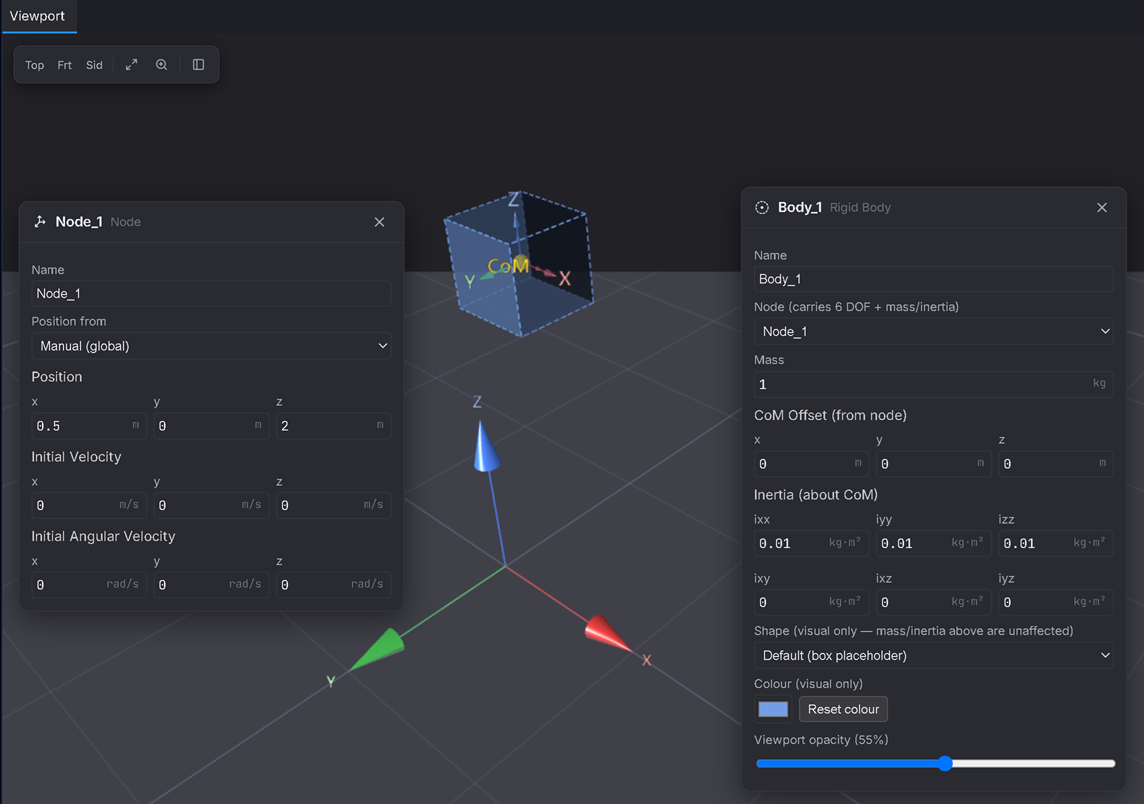Viewport: 1144px width, 804px height.
Task: Edit inertia izz value
Action: pyautogui.click(x=1056, y=543)
